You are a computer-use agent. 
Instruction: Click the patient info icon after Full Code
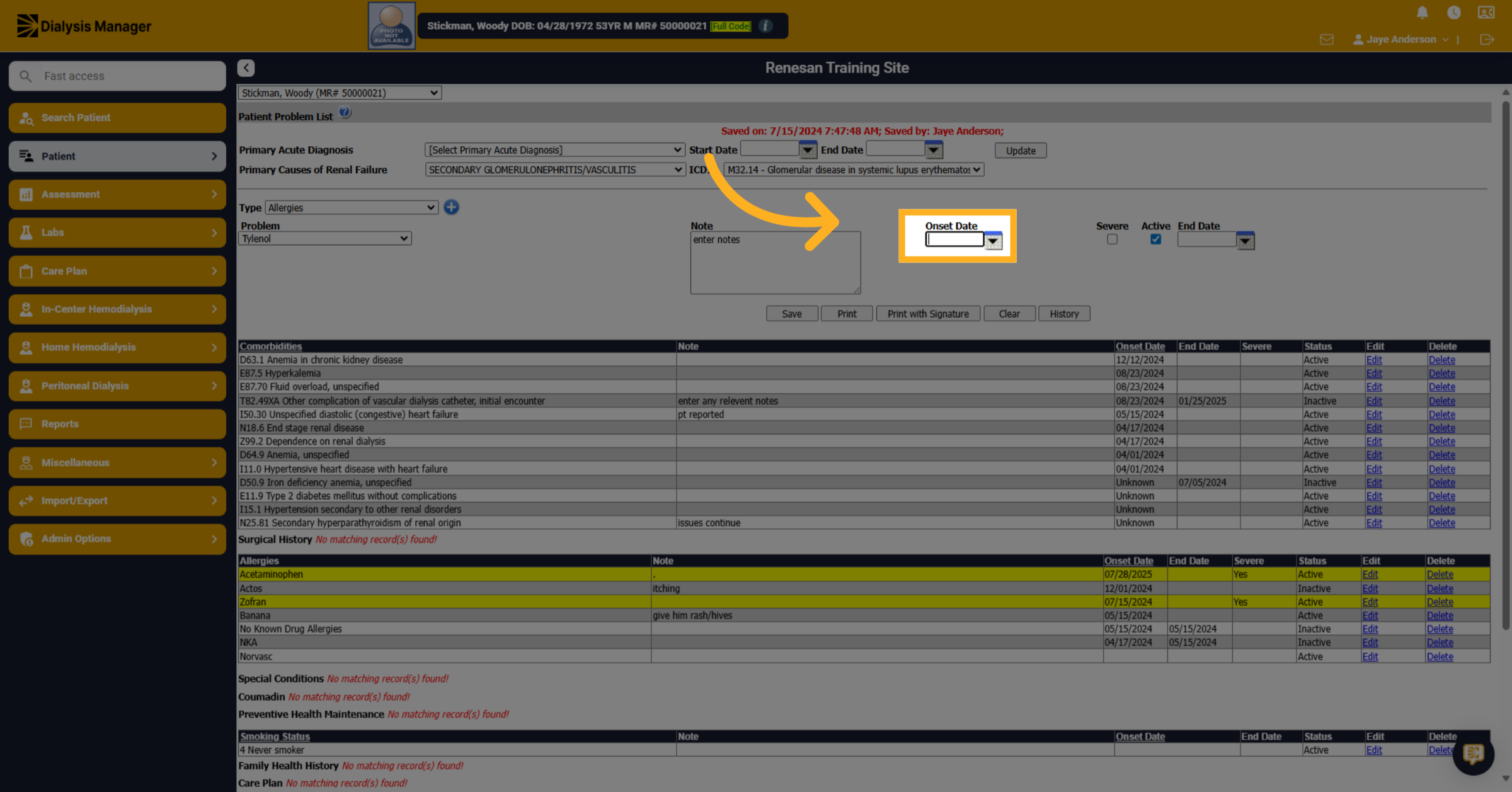click(765, 26)
